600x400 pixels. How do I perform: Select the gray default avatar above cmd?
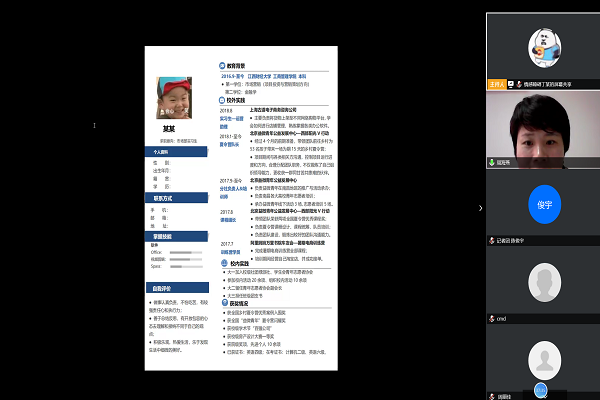point(545,282)
